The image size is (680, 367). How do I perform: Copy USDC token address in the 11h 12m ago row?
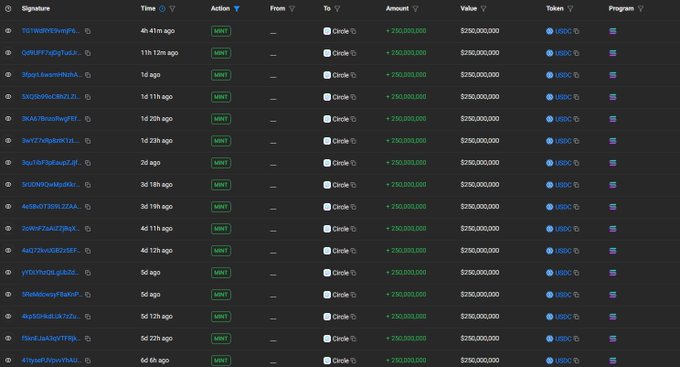[x=576, y=53]
